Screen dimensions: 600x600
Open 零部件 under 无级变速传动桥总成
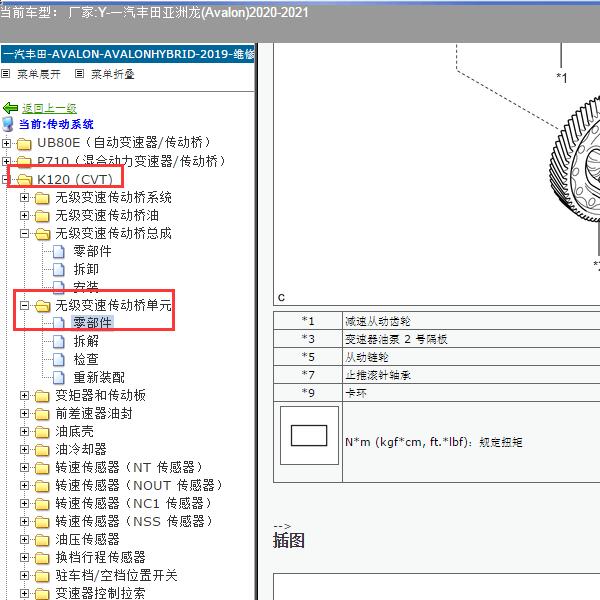[x=92, y=251]
